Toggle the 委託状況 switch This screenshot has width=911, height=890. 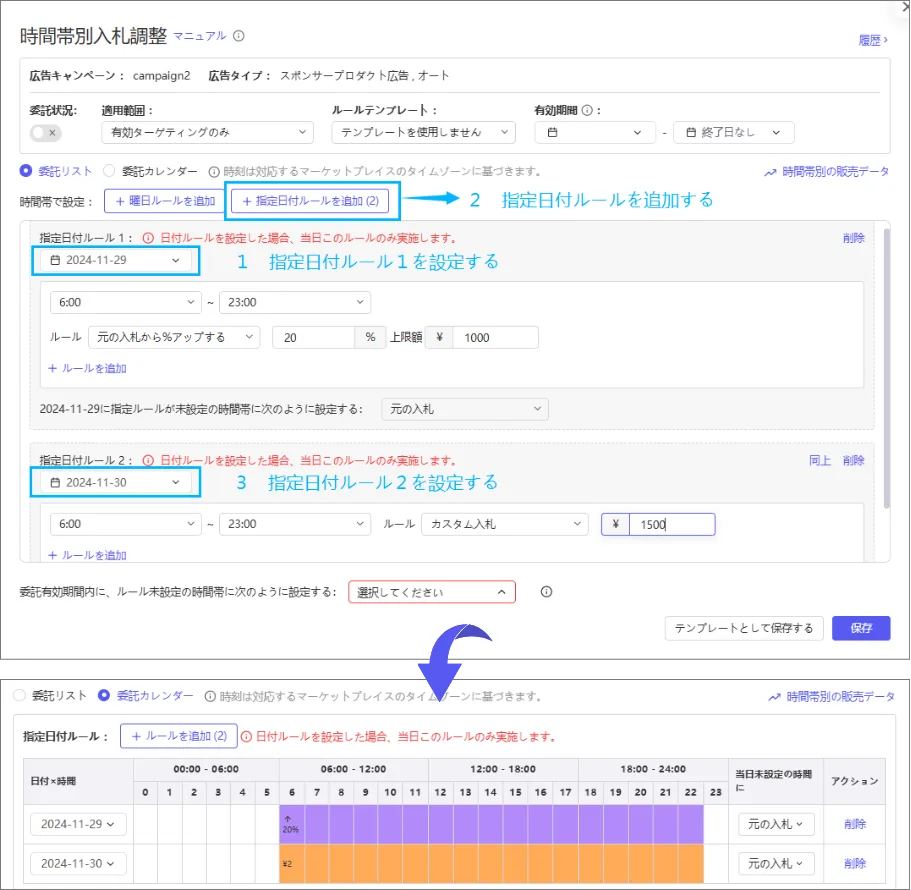pyautogui.click(x=46, y=133)
